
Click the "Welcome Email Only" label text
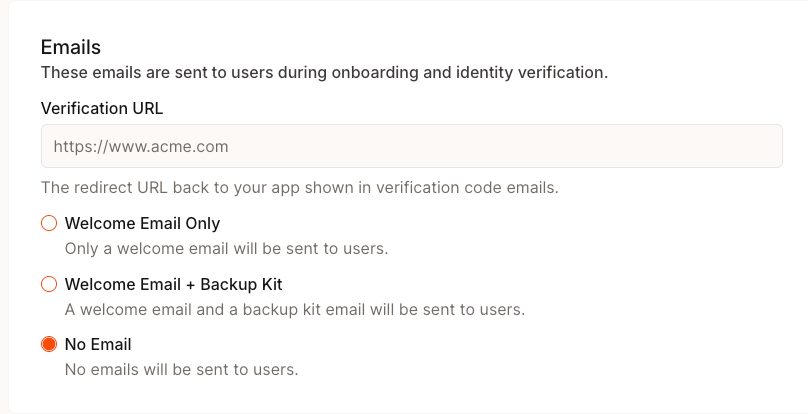[142, 223]
